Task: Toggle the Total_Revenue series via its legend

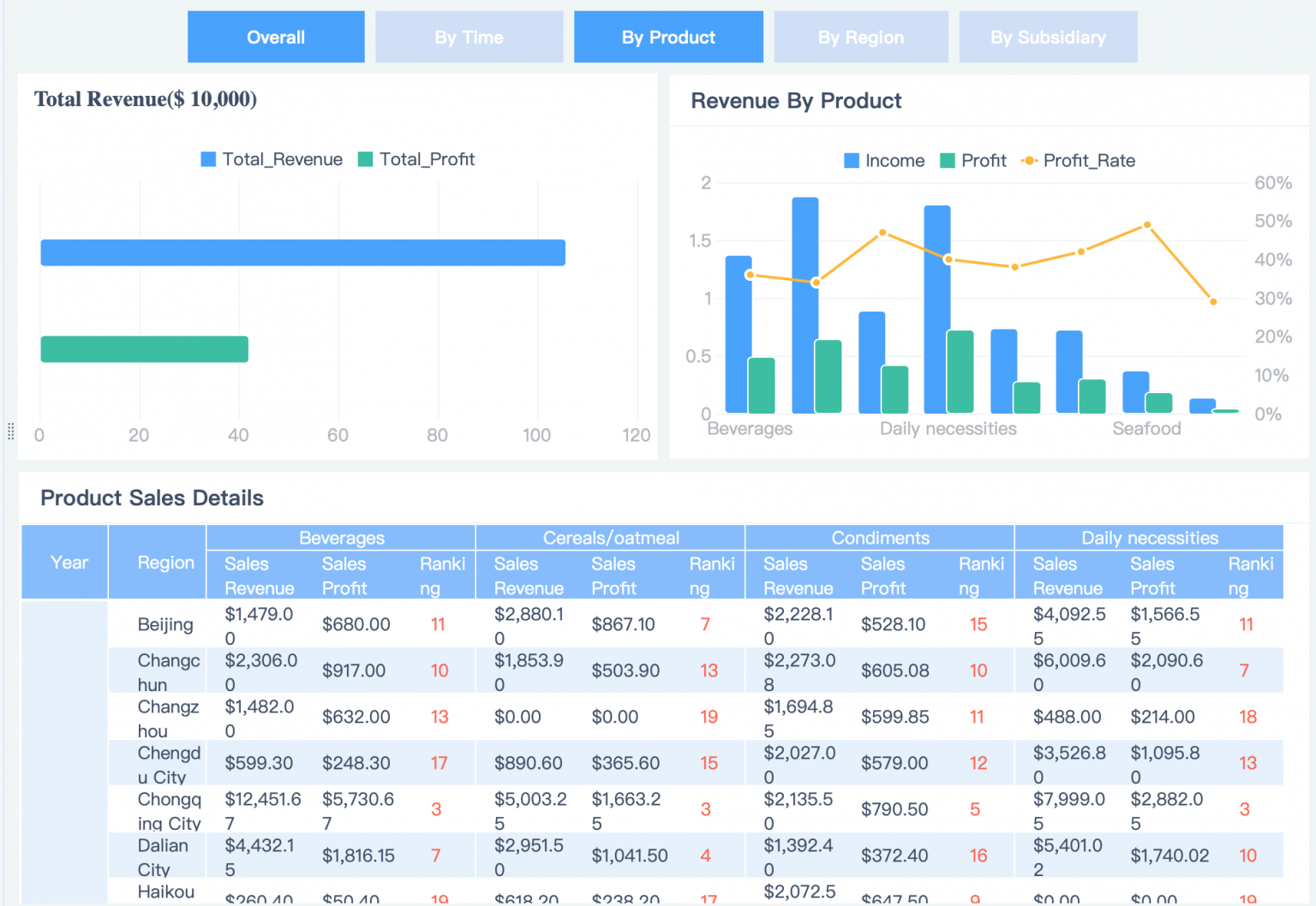Action: [281, 159]
